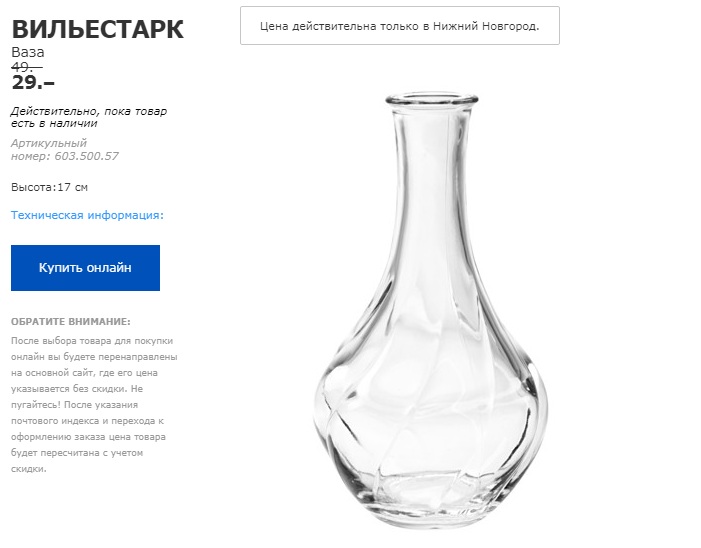Screen dimensions: 701x548
Task: Click the Нижний Новгород price notice box
Action: [x=399, y=26]
